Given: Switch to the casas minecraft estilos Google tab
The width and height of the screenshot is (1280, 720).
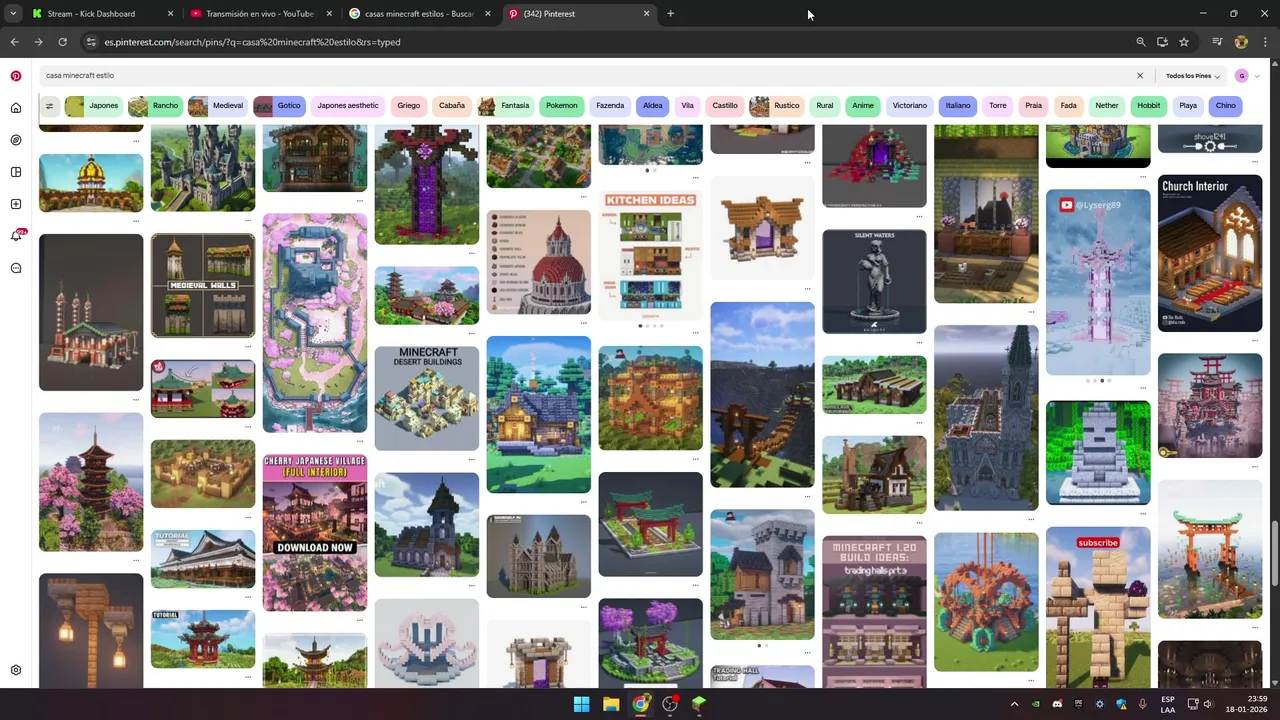Looking at the screenshot, I should point(419,14).
